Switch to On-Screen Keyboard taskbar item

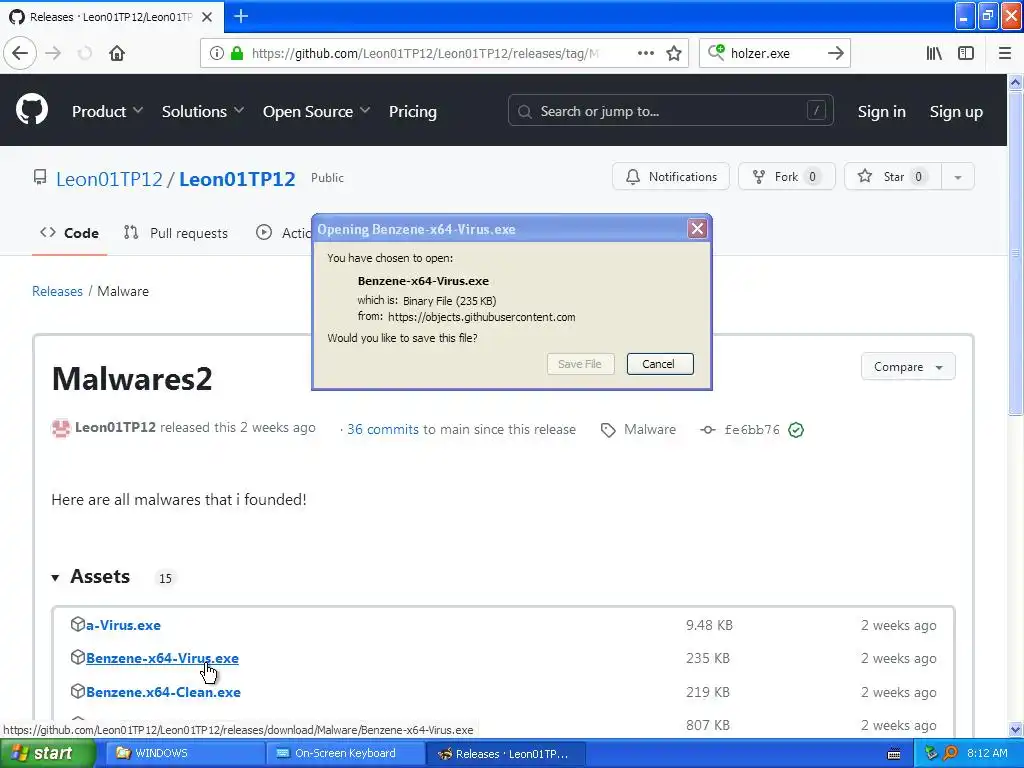pos(345,753)
